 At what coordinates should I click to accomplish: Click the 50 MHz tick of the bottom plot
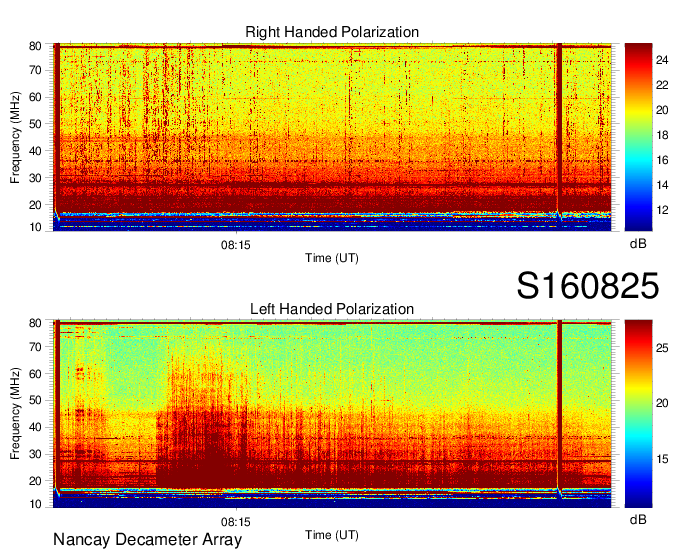(x=35, y=400)
